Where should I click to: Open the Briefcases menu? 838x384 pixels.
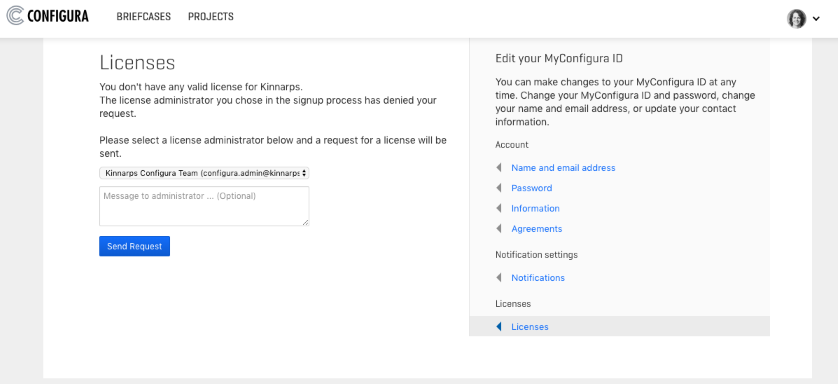click(143, 17)
